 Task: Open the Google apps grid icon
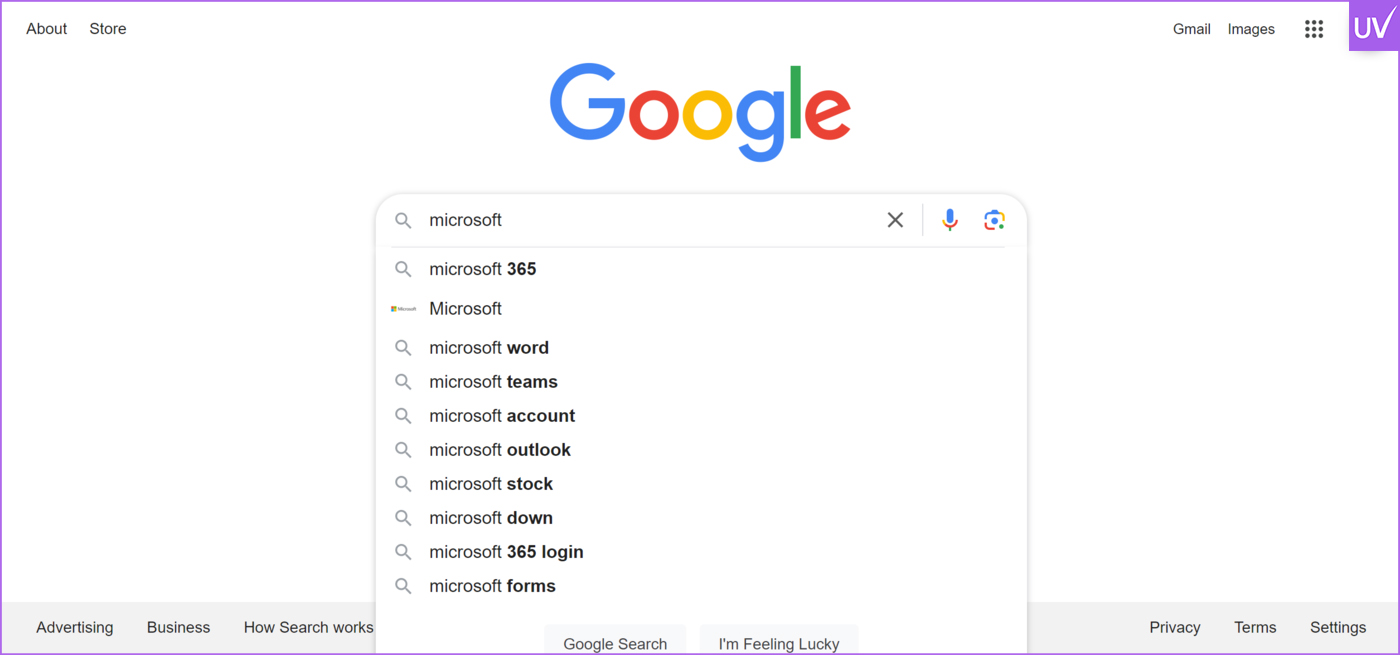click(x=1314, y=29)
